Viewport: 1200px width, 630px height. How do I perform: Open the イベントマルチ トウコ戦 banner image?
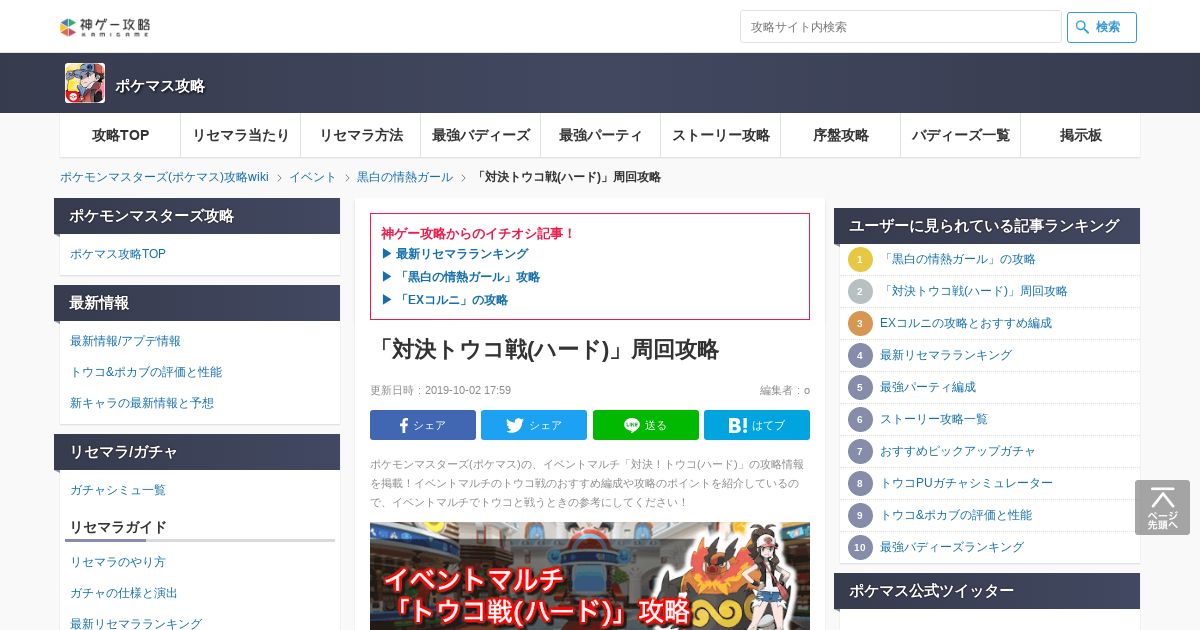pos(590,576)
